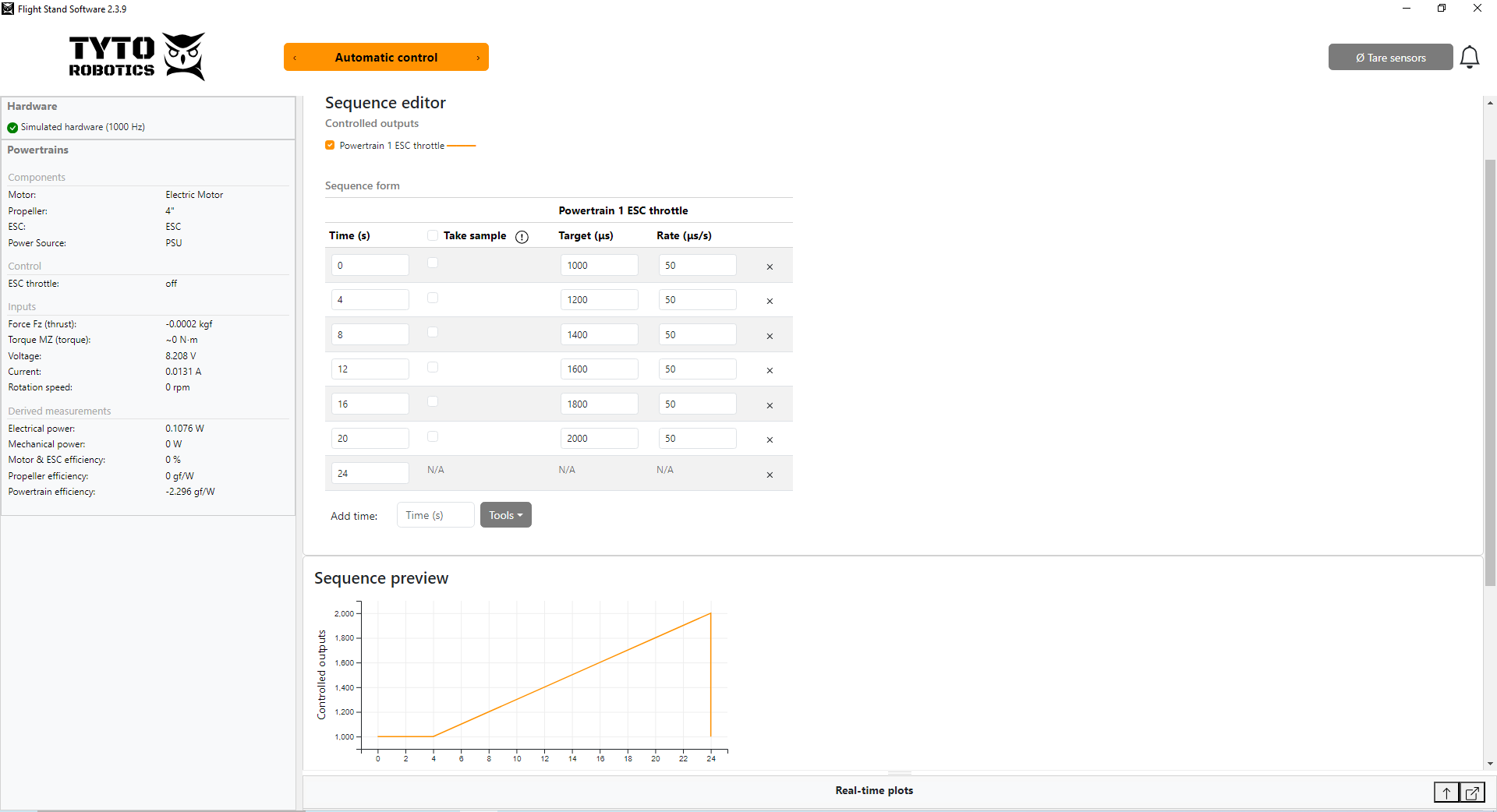
Task: Remove the first sequence row at time 0
Action: (x=770, y=267)
